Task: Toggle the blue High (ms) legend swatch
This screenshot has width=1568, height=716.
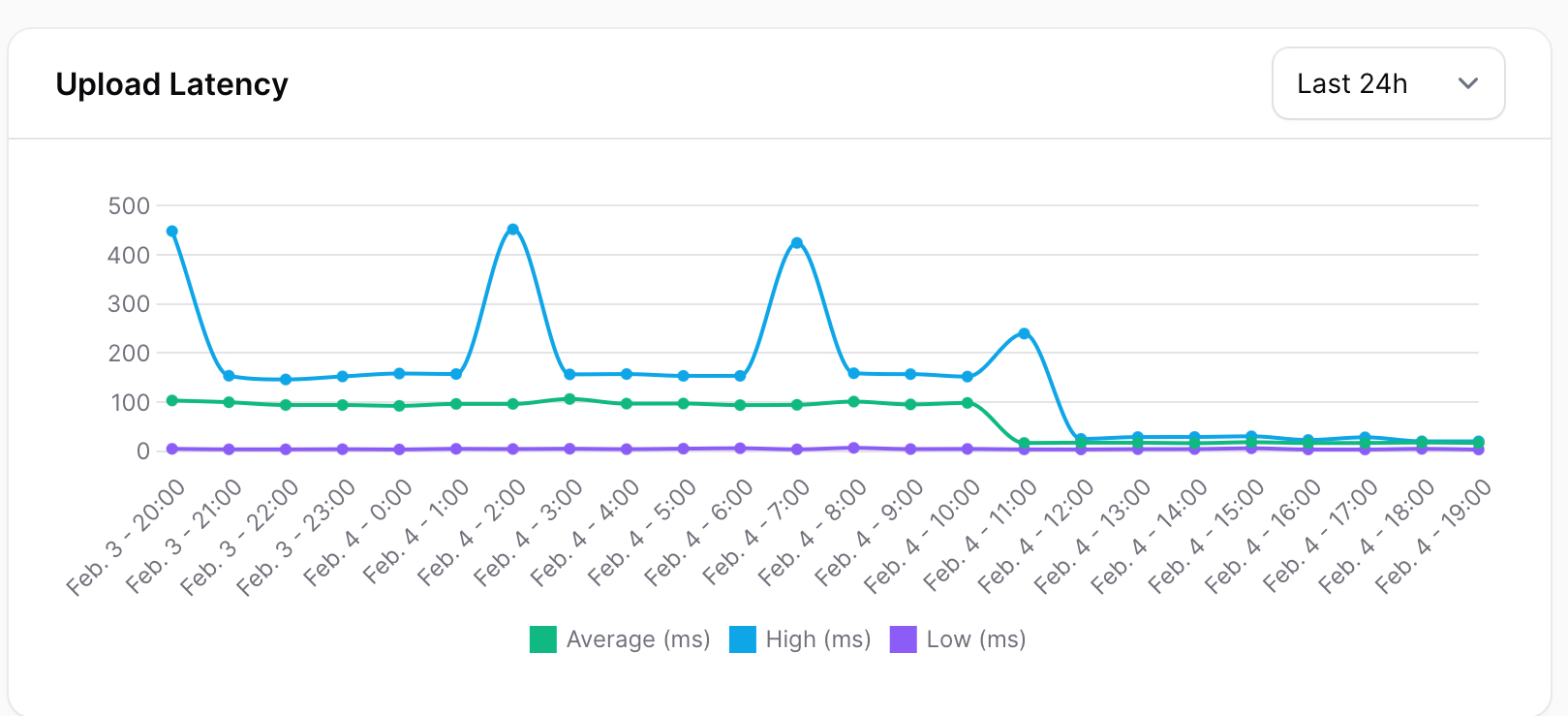Action: 743,639
